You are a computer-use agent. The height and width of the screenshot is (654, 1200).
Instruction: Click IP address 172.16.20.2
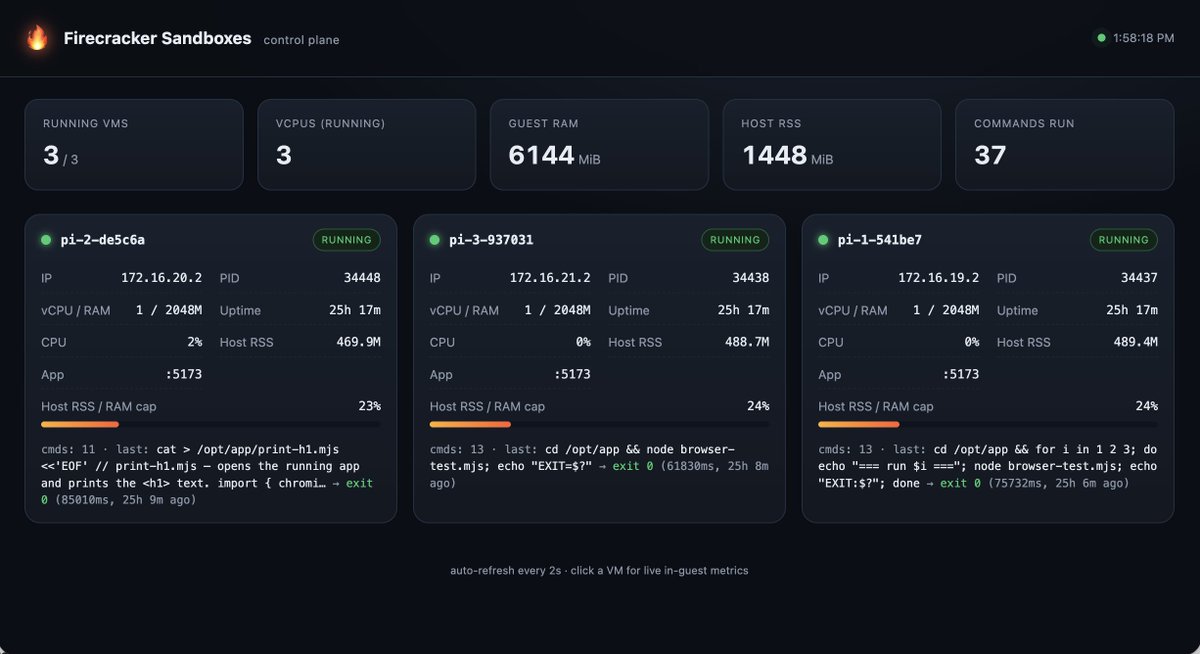click(x=161, y=278)
